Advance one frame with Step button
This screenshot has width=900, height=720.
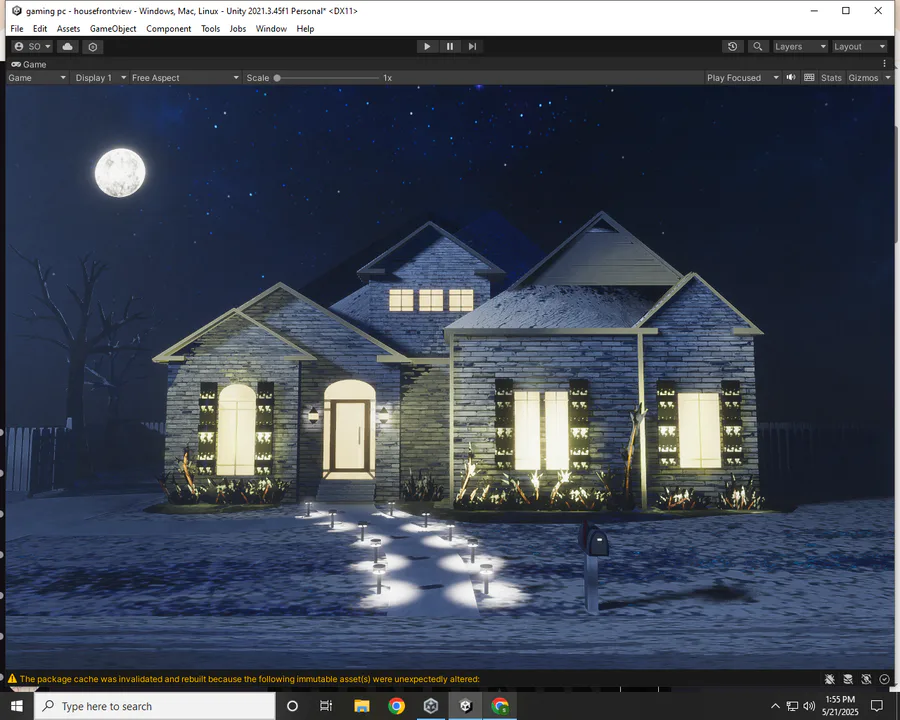pyautogui.click(x=472, y=47)
